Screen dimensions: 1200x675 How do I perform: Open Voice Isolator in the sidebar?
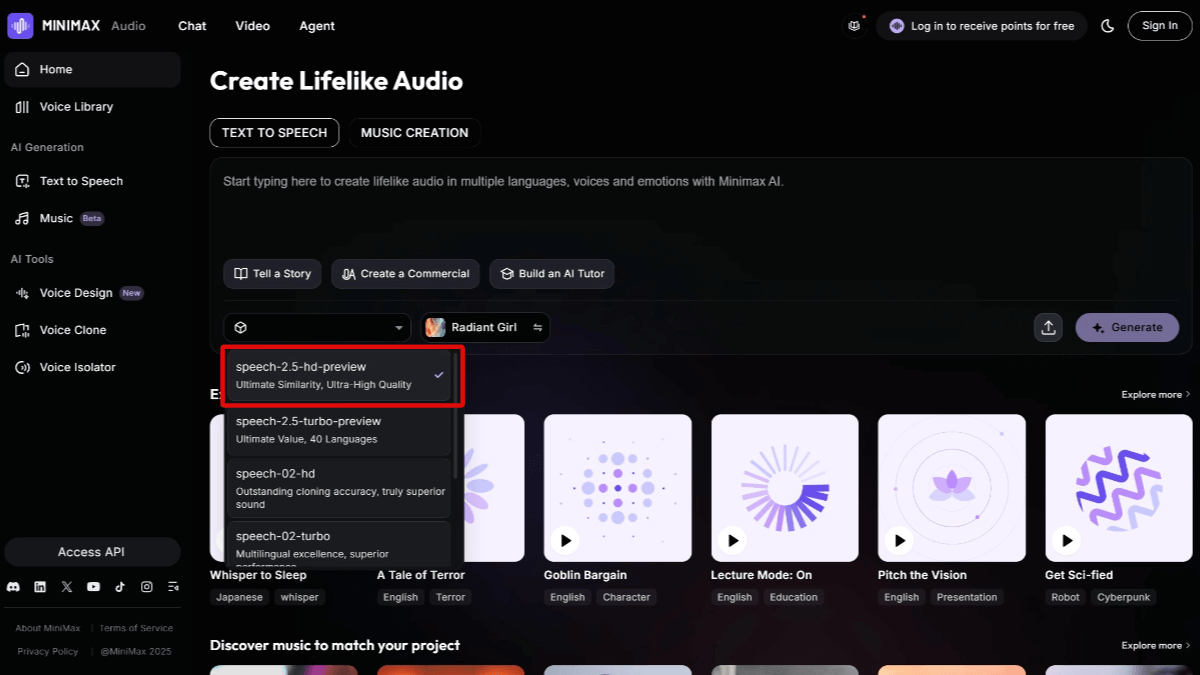tap(92, 367)
